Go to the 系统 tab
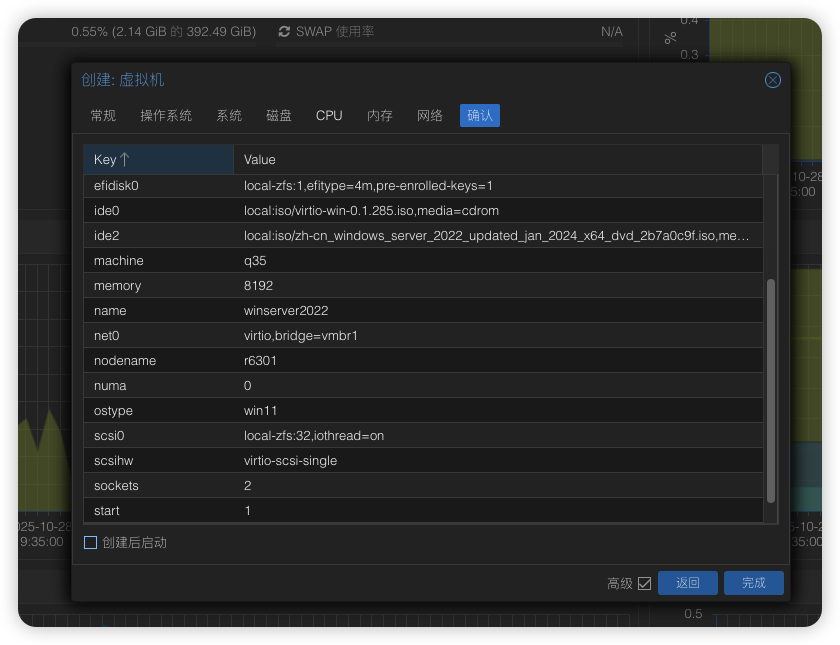840x645 pixels. 229,116
